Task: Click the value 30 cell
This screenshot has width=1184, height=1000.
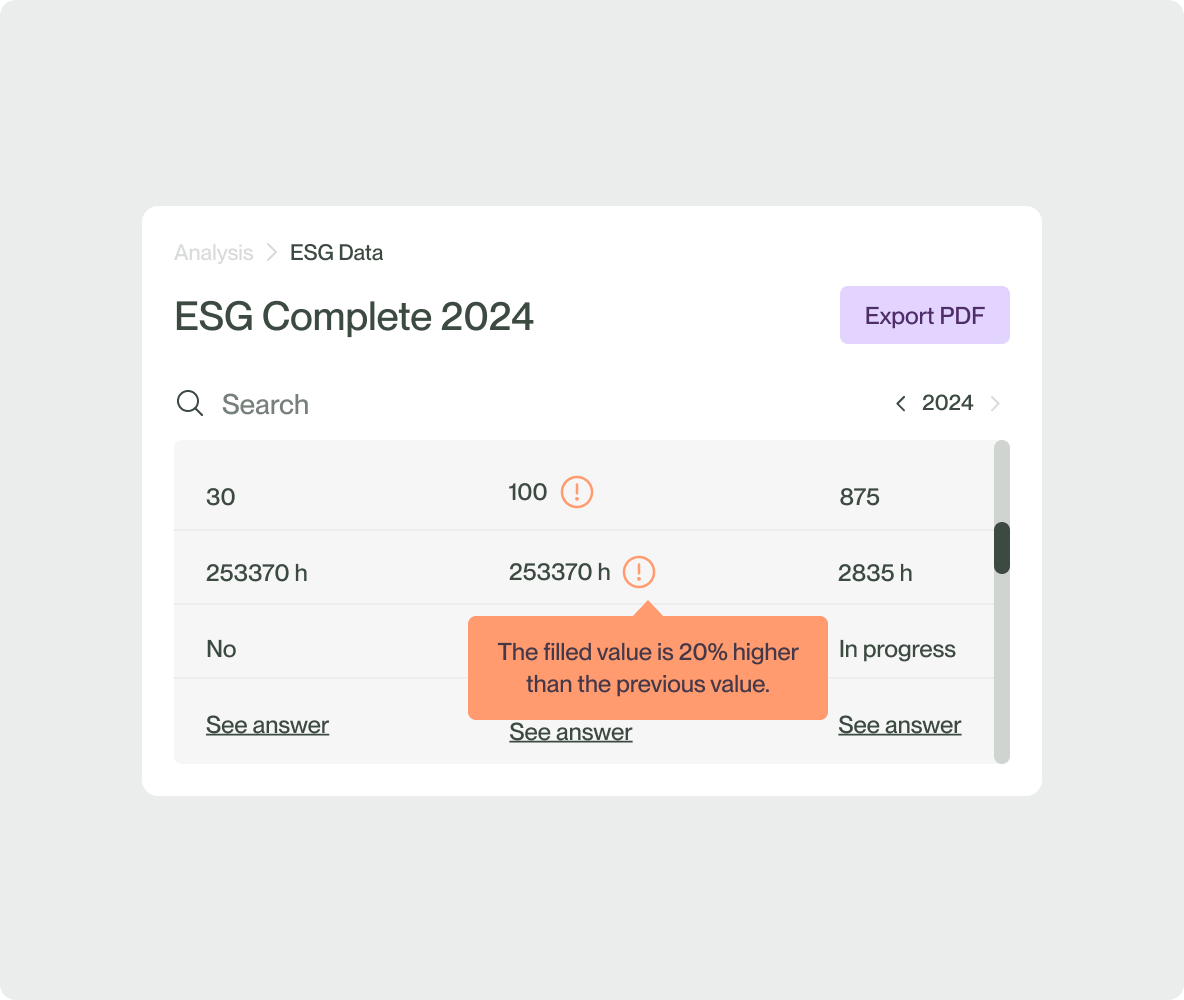Action: pos(221,497)
